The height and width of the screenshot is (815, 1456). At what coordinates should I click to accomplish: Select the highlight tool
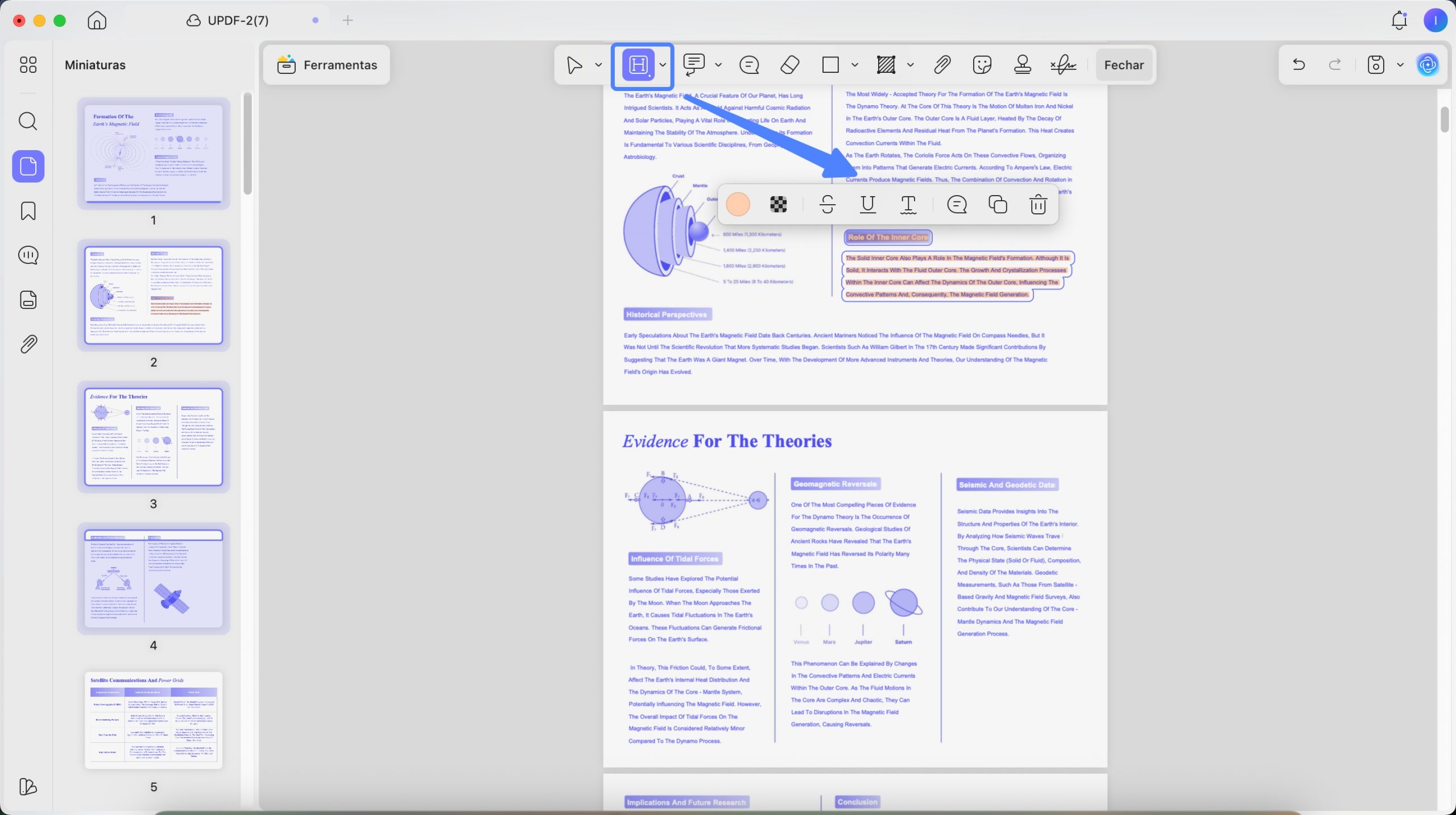tap(638, 65)
